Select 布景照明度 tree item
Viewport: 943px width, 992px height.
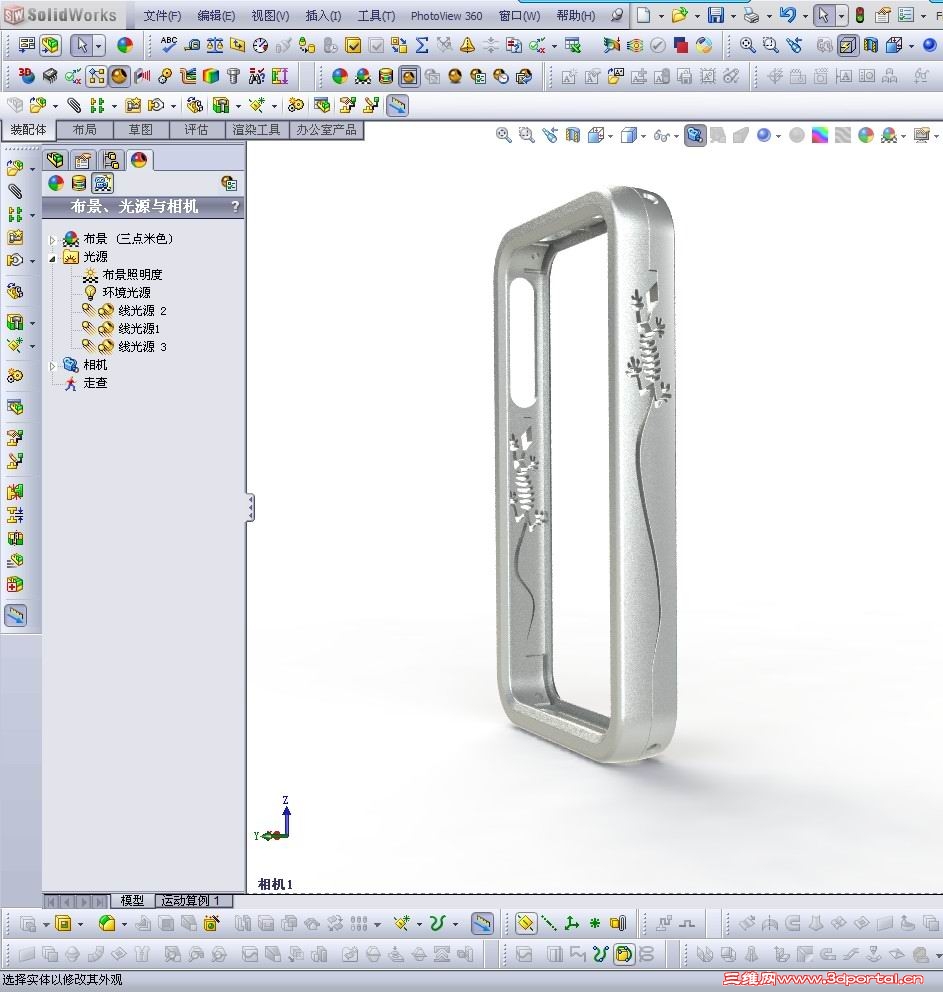132,275
